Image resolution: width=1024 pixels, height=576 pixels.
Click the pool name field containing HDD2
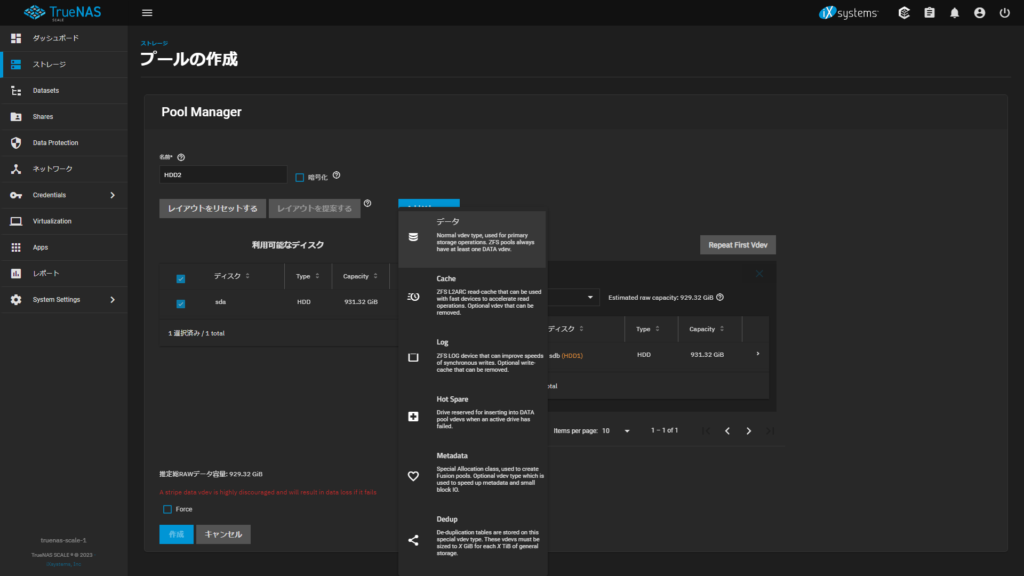[x=223, y=175]
